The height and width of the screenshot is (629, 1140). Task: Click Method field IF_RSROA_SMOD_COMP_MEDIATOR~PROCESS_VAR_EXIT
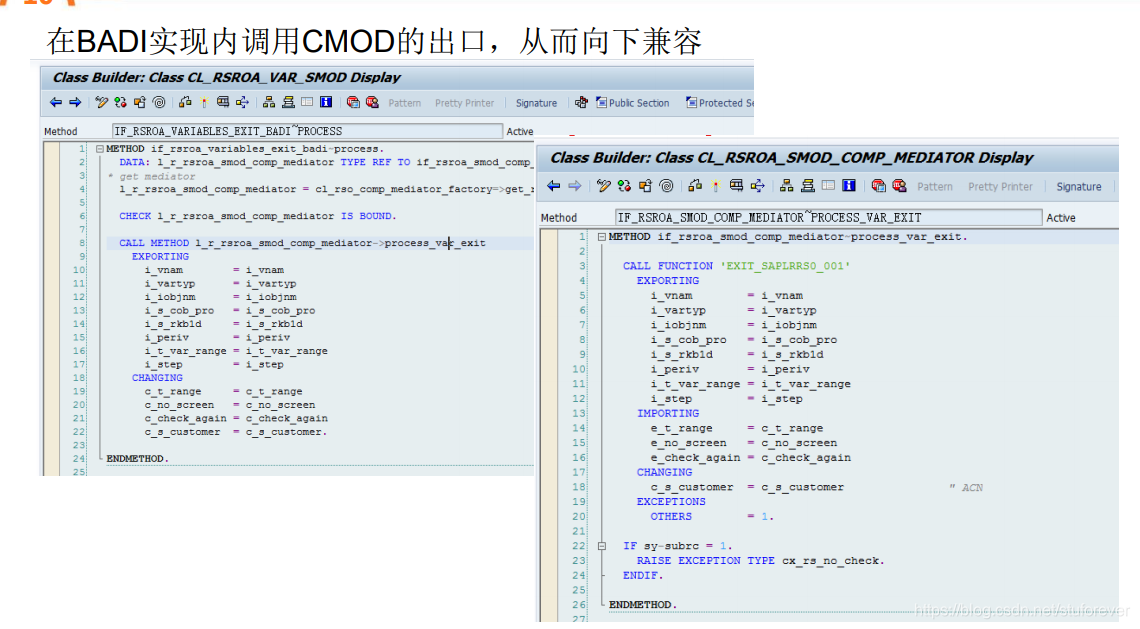coord(828,217)
